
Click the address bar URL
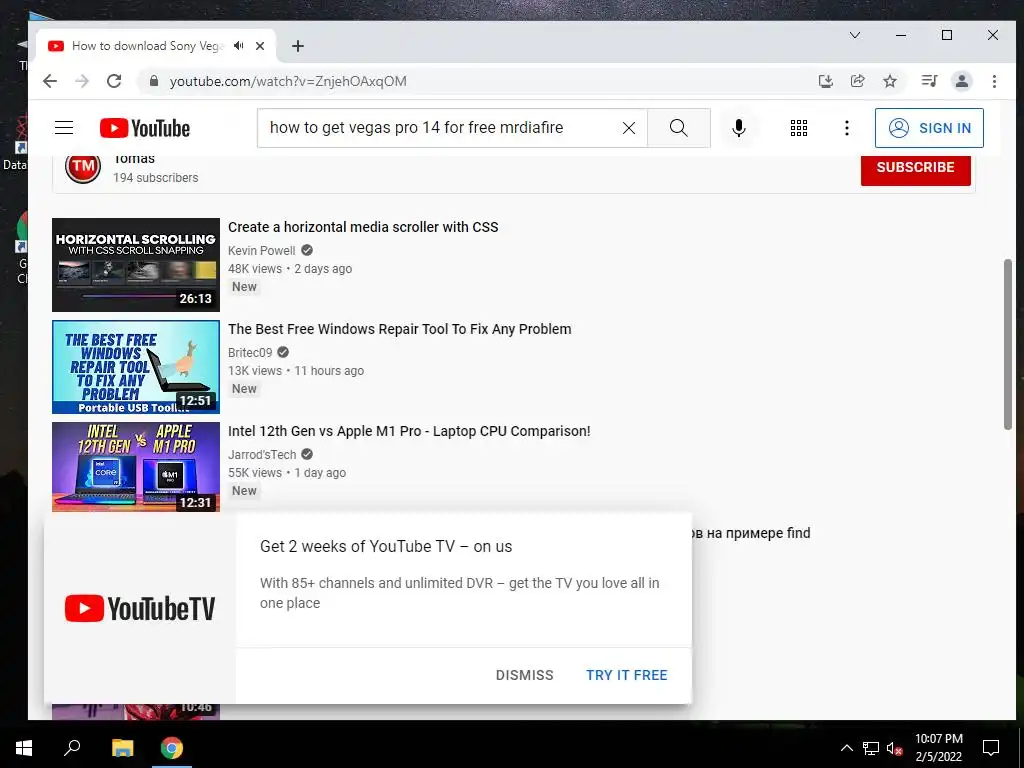point(288,81)
